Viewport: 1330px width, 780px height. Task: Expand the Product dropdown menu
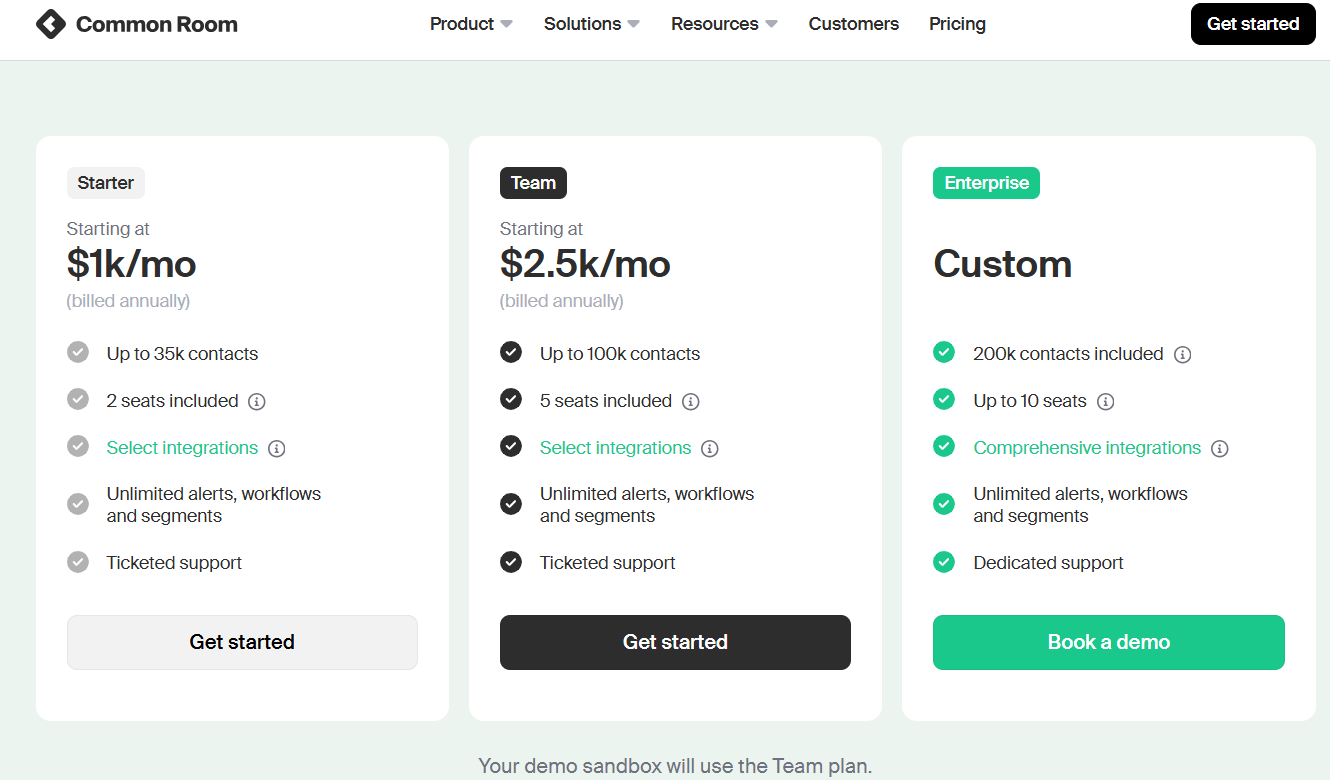click(471, 24)
